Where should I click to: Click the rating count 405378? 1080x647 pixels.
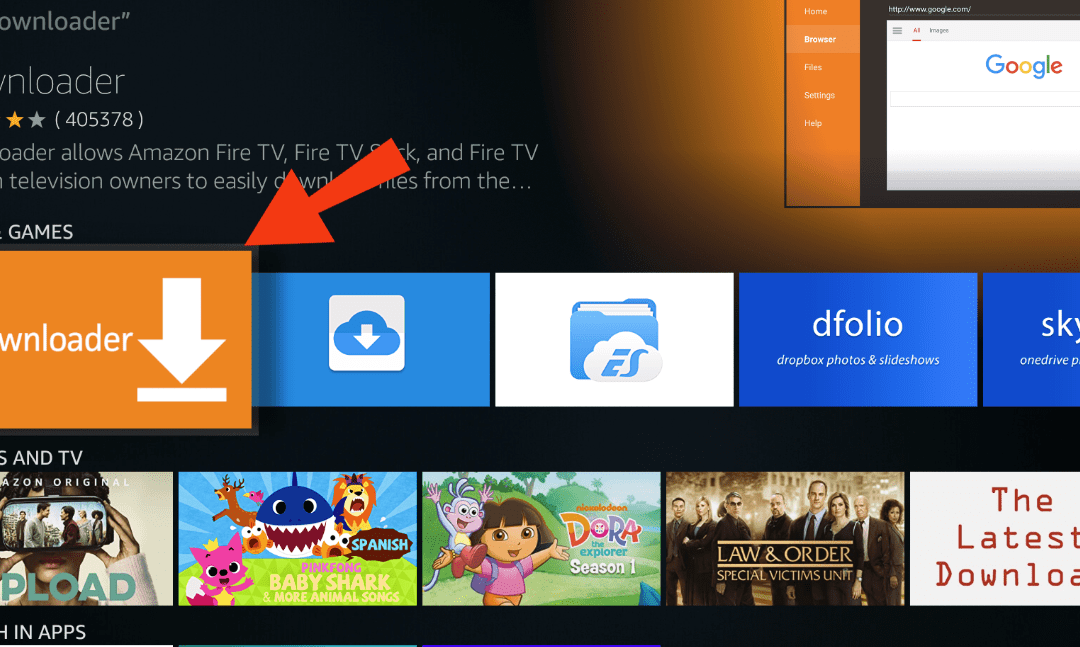point(99,119)
